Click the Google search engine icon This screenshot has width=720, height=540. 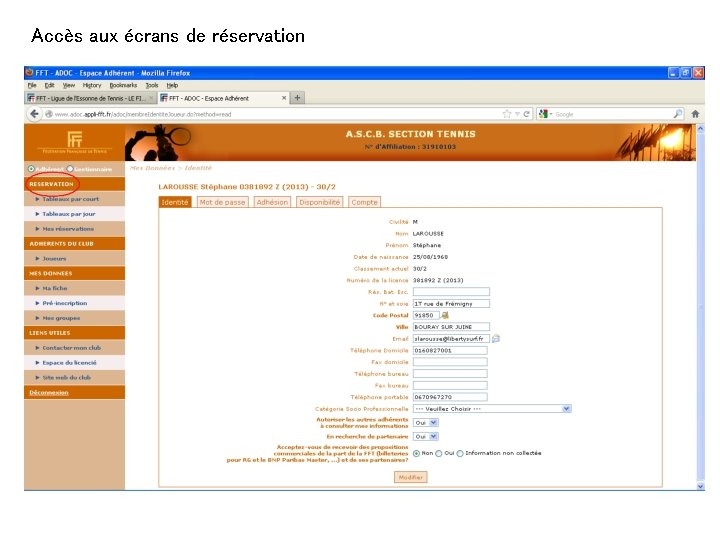click(x=543, y=114)
